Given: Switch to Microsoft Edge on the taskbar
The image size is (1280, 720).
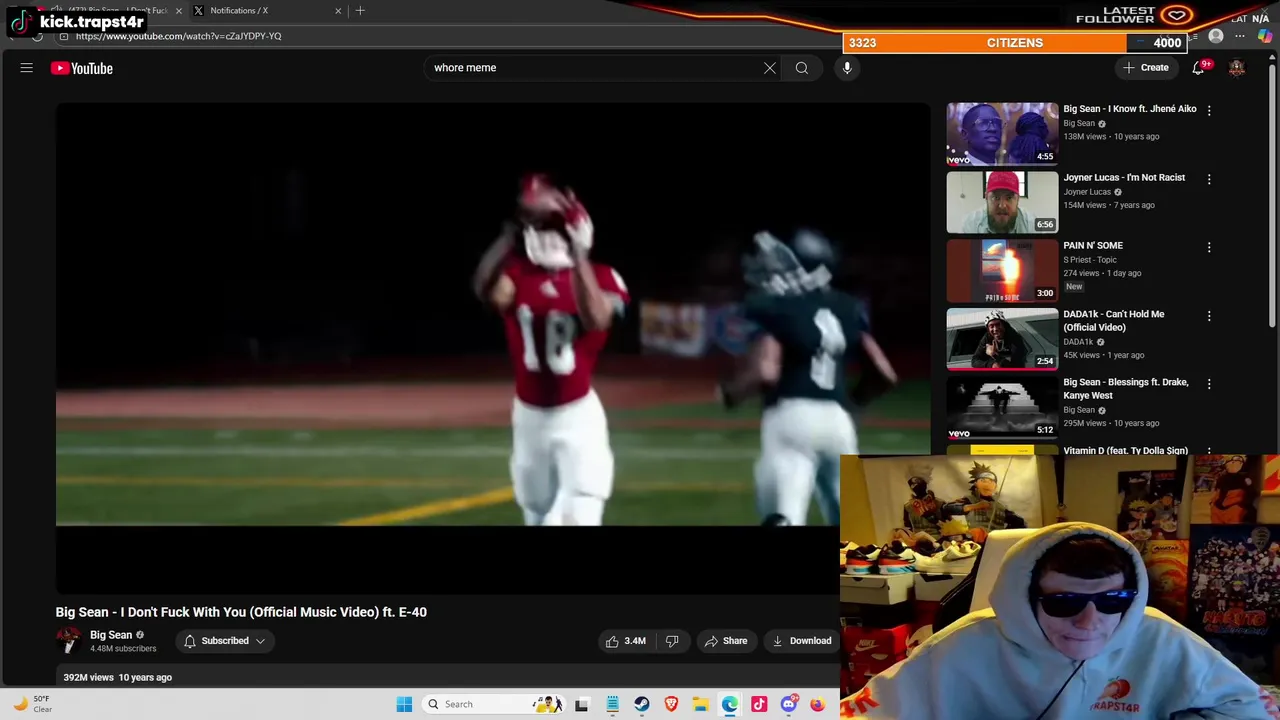Looking at the screenshot, I should pos(730,704).
